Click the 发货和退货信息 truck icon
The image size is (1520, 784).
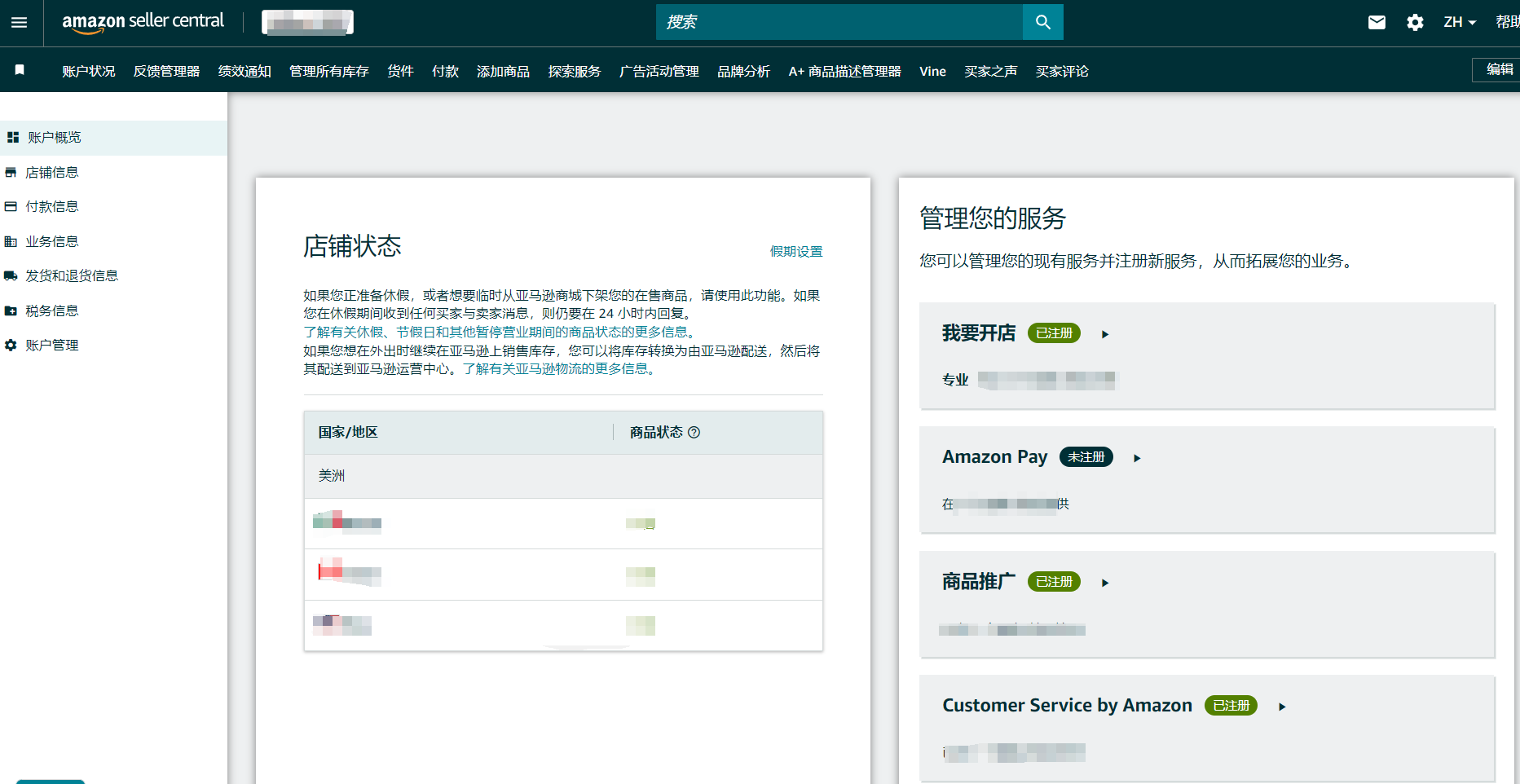tap(11, 275)
